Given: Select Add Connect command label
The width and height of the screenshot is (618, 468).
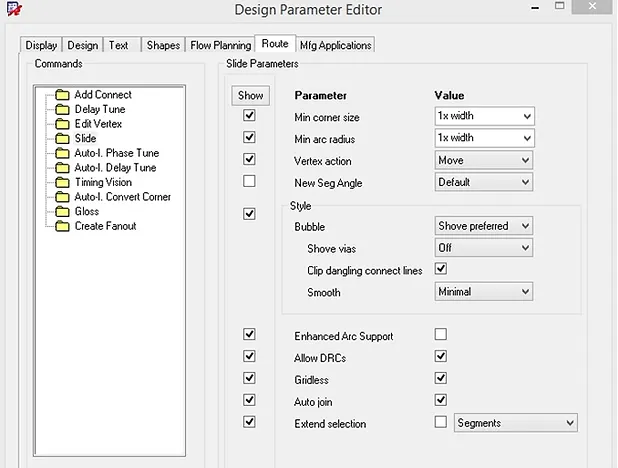Looking at the screenshot, I should point(103,95).
